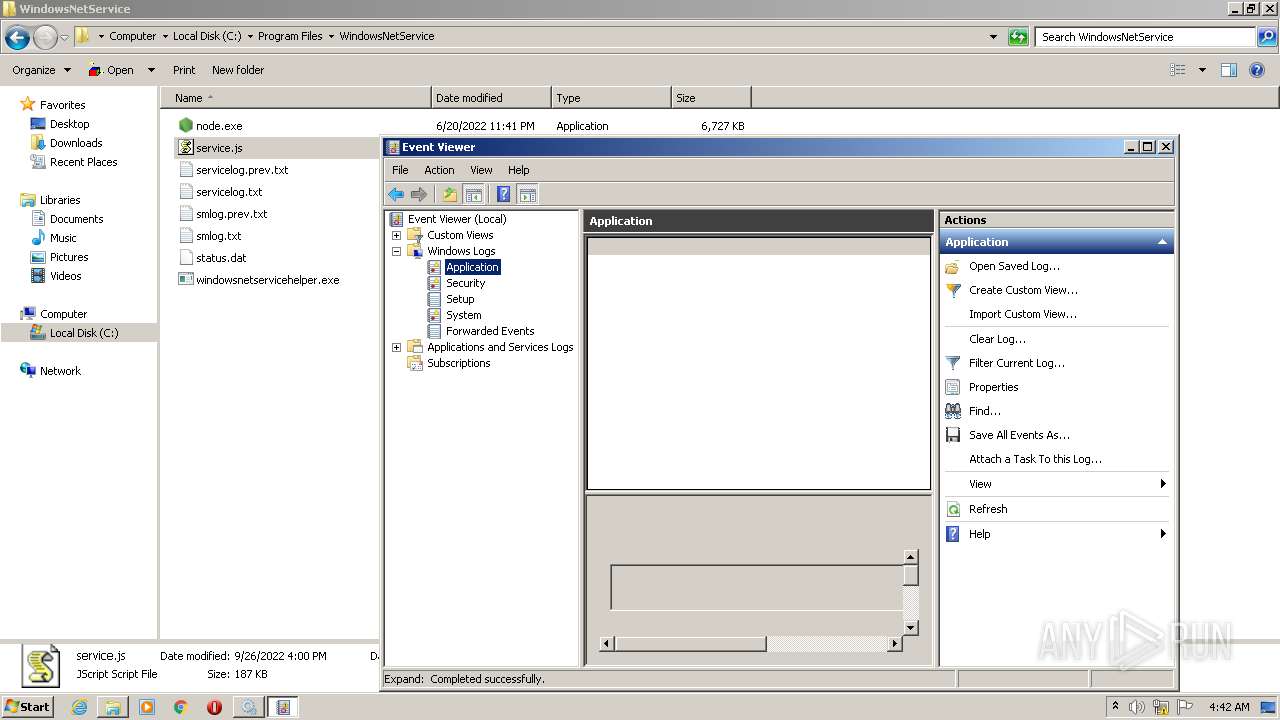Click the Create Custom View funnel icon
This screenshot has width=1280, height=720.
pyautogui.click(x=953, y=290)
